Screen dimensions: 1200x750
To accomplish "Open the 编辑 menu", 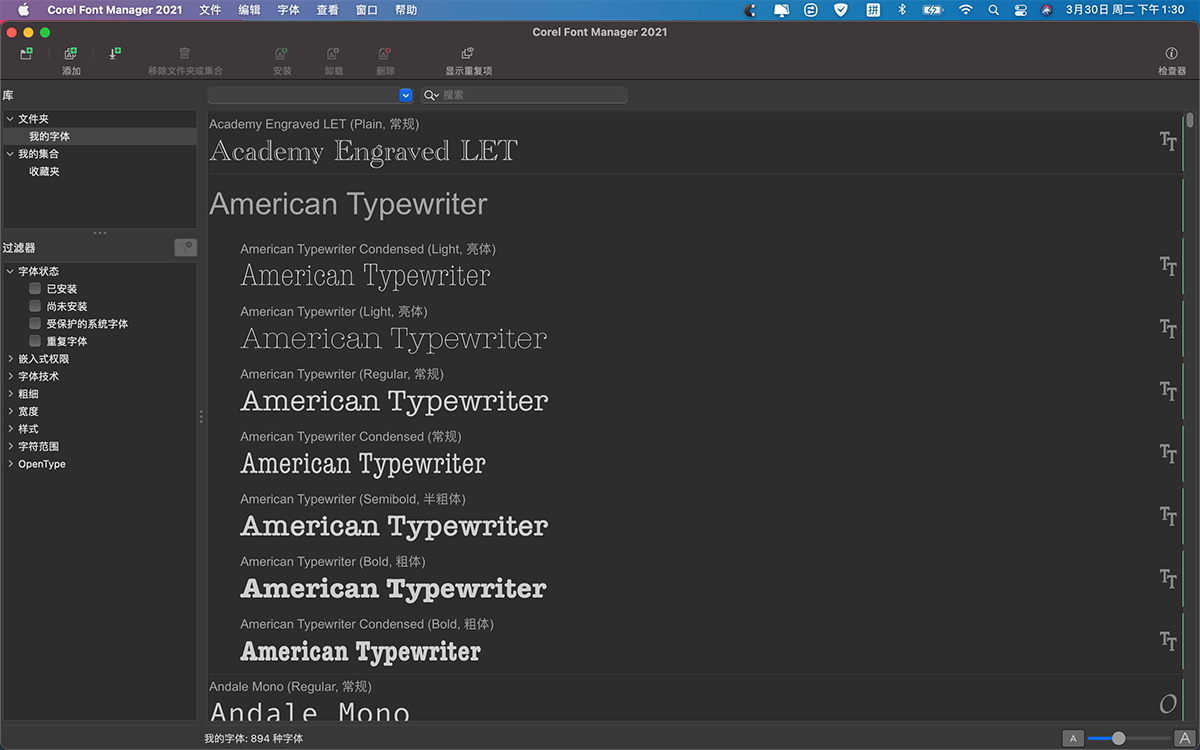I will (249, 9).
